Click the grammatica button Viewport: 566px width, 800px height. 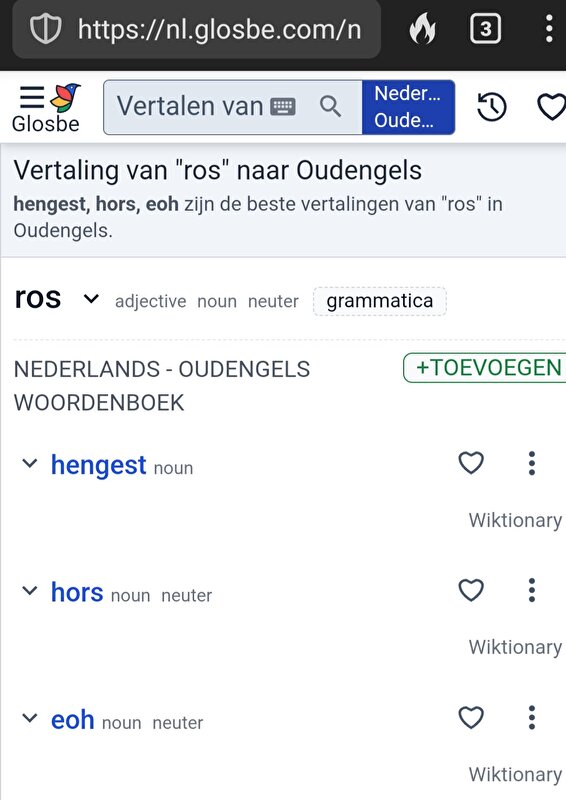[380, 301]
